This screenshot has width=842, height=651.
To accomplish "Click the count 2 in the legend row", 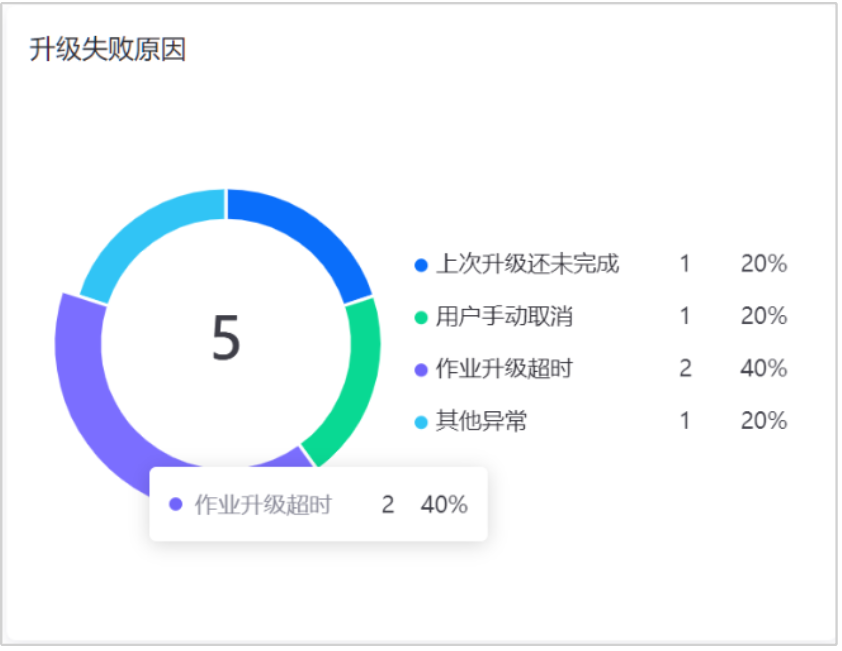I will [685, 369].
